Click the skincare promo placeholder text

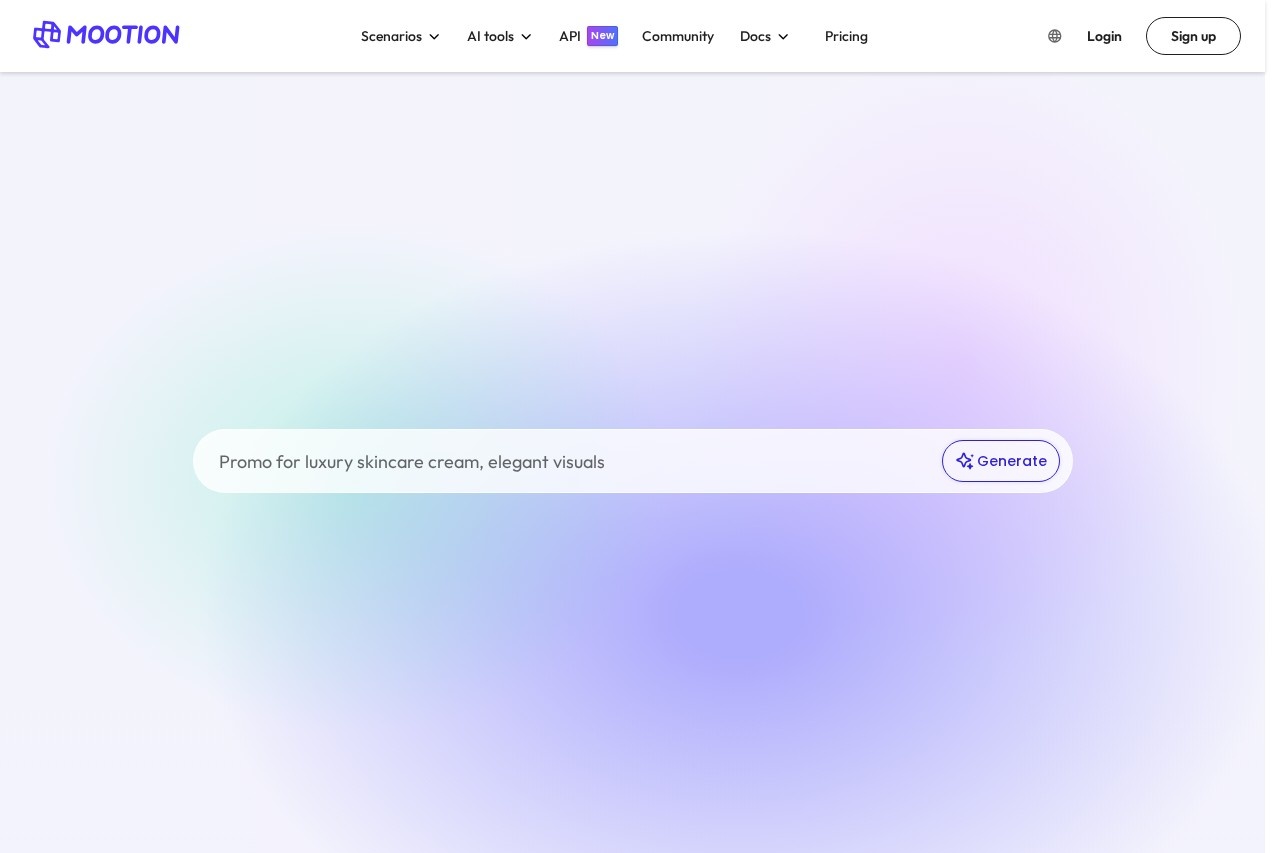coord(412,462)
